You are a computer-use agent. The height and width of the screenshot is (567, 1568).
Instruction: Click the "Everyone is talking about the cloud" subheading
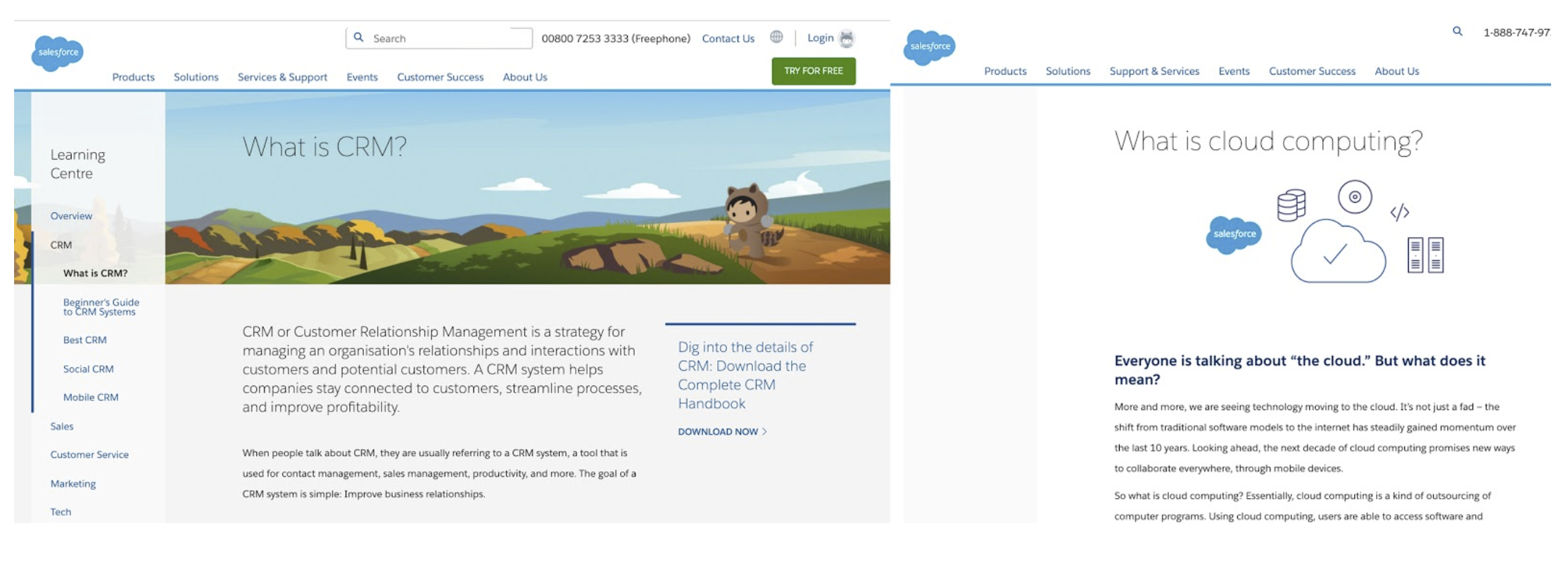1300,370
